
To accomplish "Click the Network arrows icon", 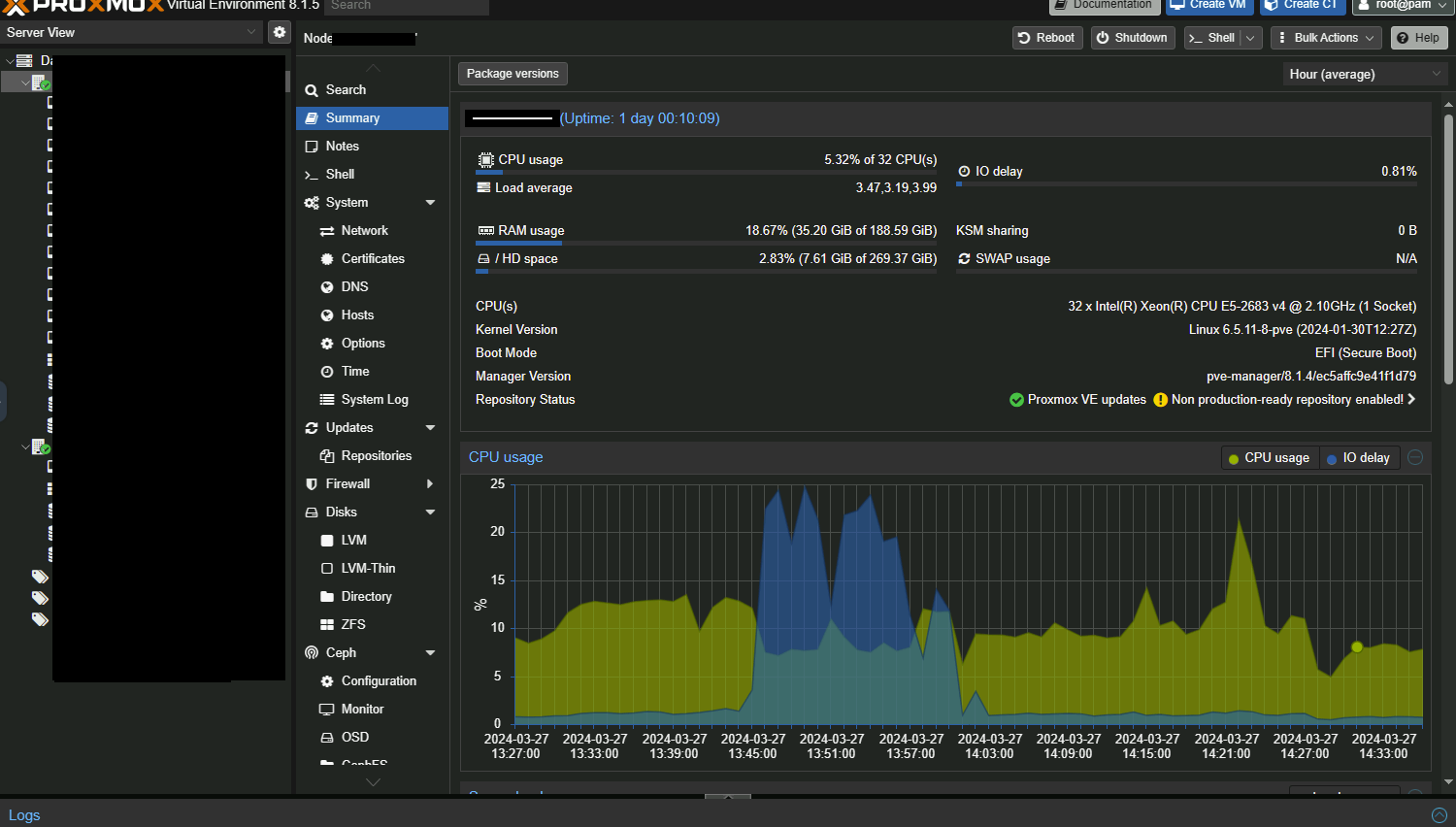I will (x=327, y=231).
